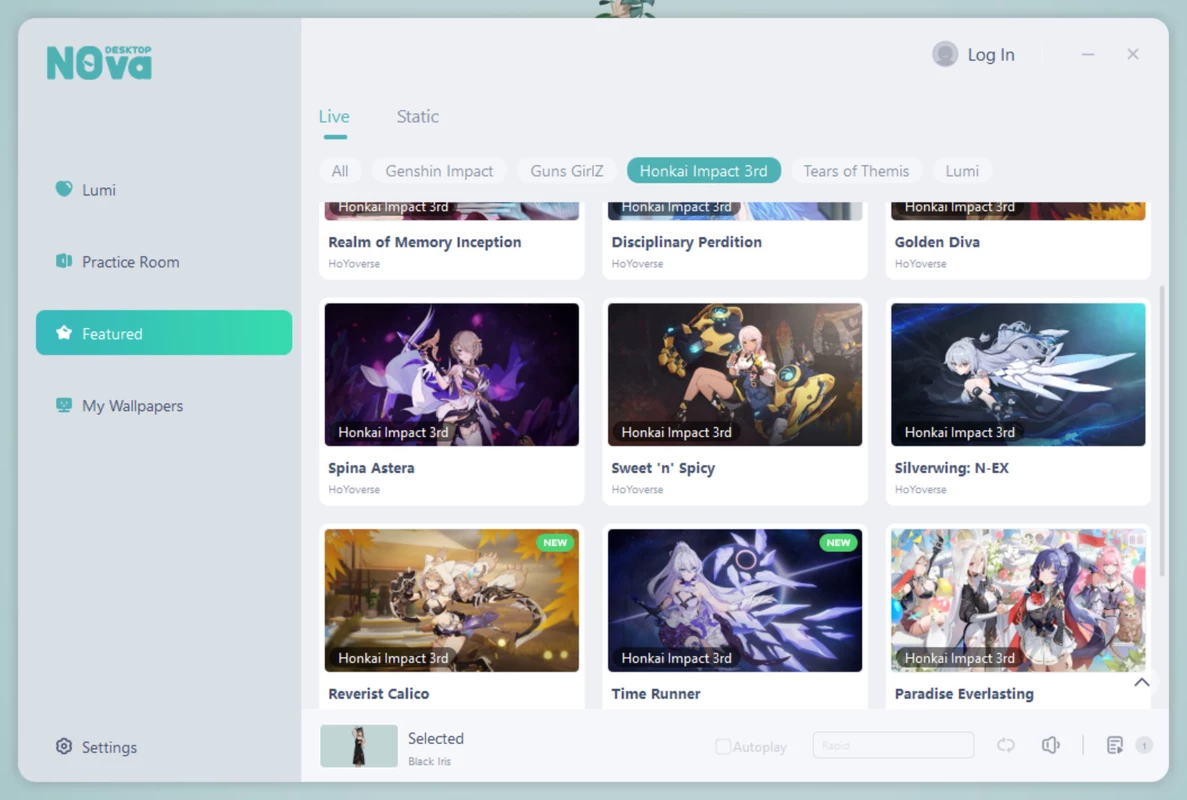Click the Time Runner title text
Screen dimensions: 1187x800
[656, 693]
